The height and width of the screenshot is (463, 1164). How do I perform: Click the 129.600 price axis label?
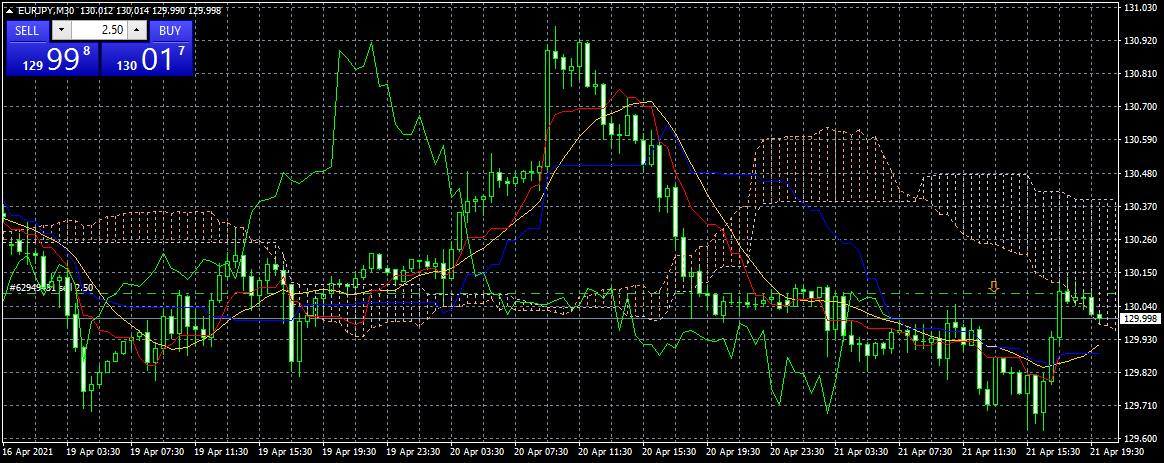(1138, 439)
